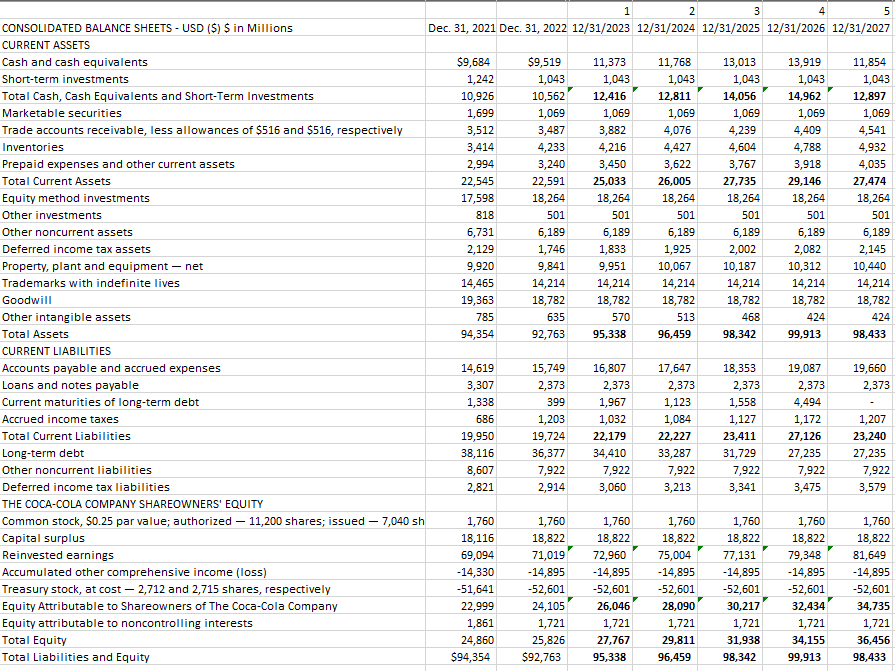
Task: Click the numbered column header 3
Action: (730, 11)
